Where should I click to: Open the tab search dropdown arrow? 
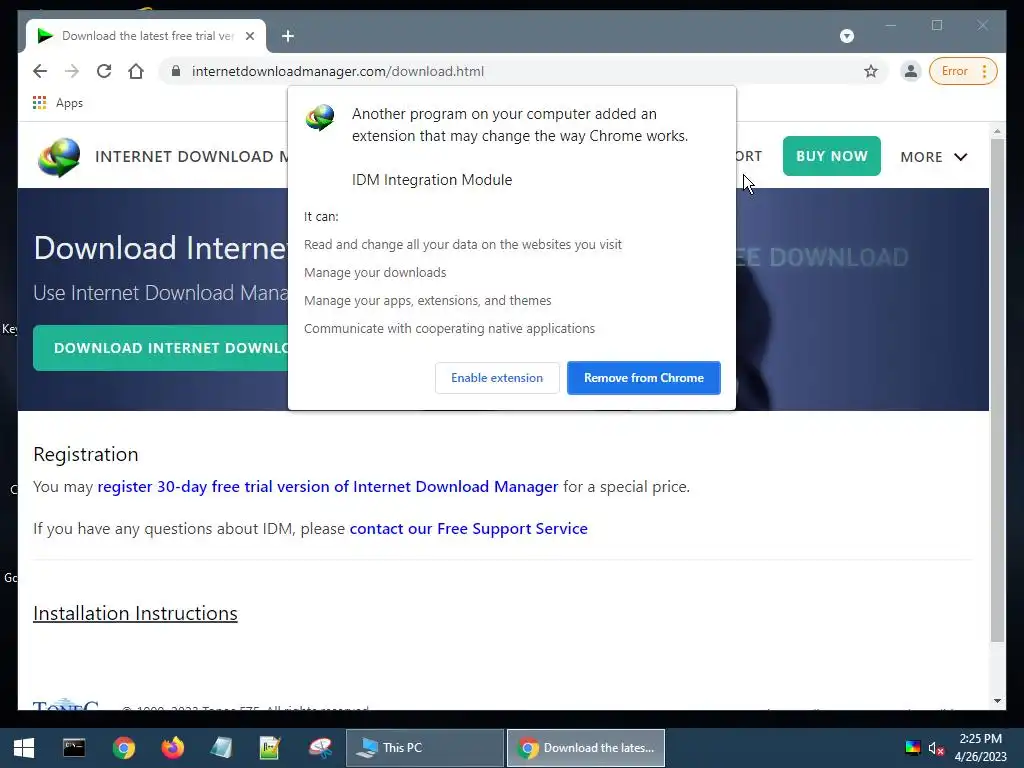[x=846, y=36]
